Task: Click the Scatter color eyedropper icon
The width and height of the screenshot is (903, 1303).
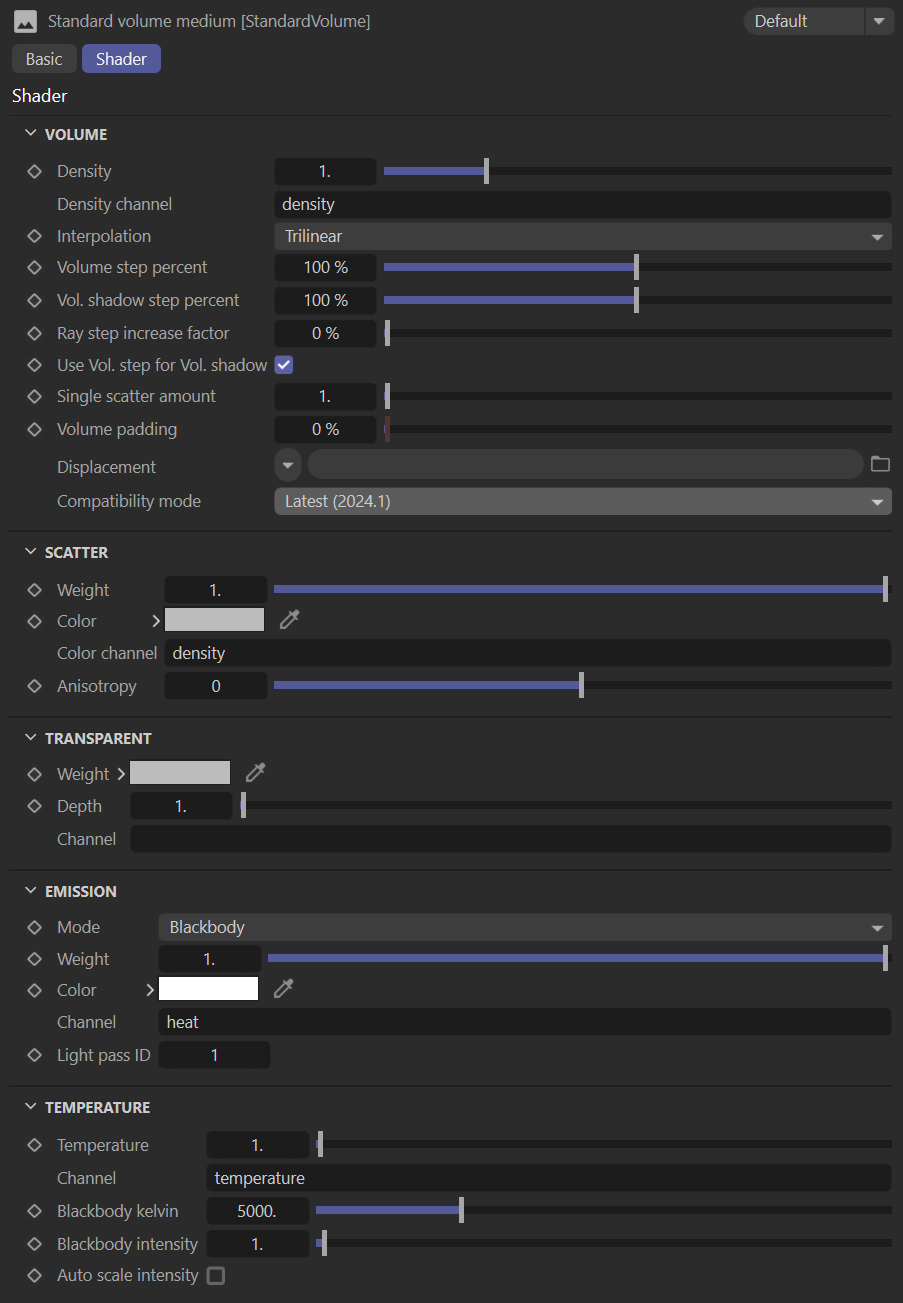Action: (x=289, y=620)
